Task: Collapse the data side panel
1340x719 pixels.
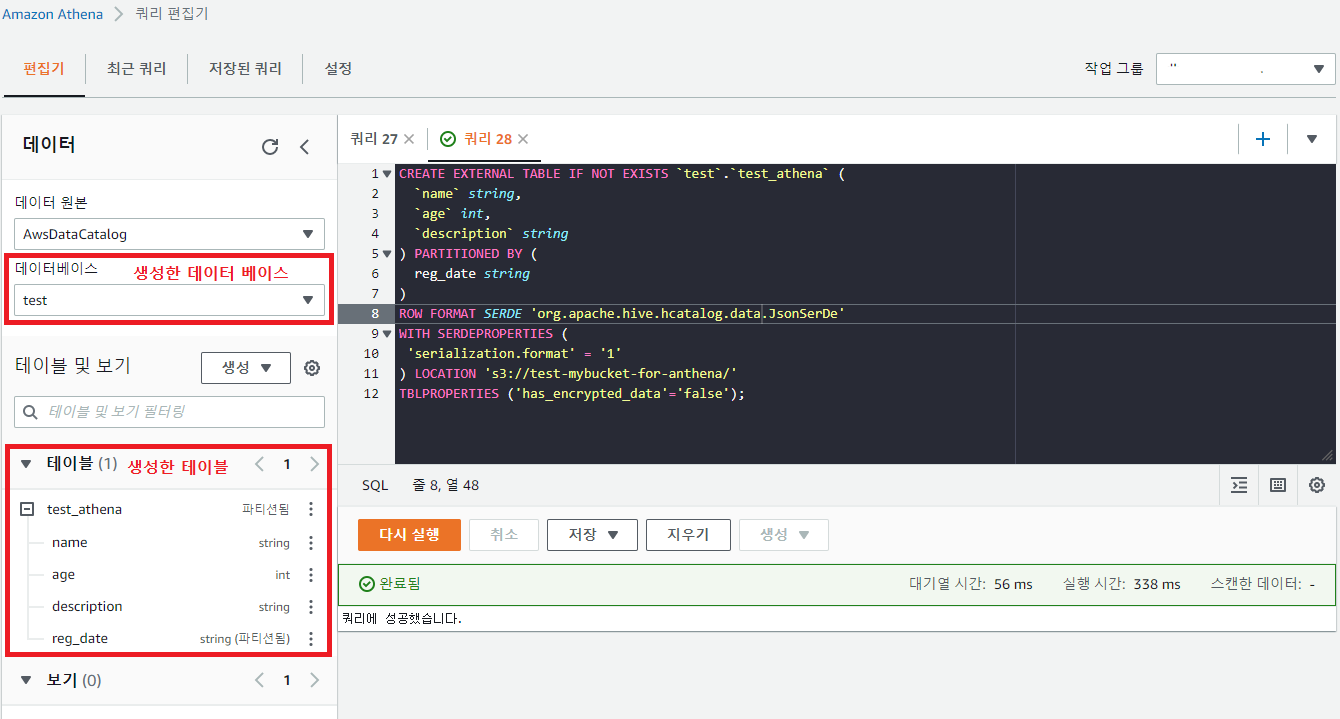Action: click(x=305, y=147)
